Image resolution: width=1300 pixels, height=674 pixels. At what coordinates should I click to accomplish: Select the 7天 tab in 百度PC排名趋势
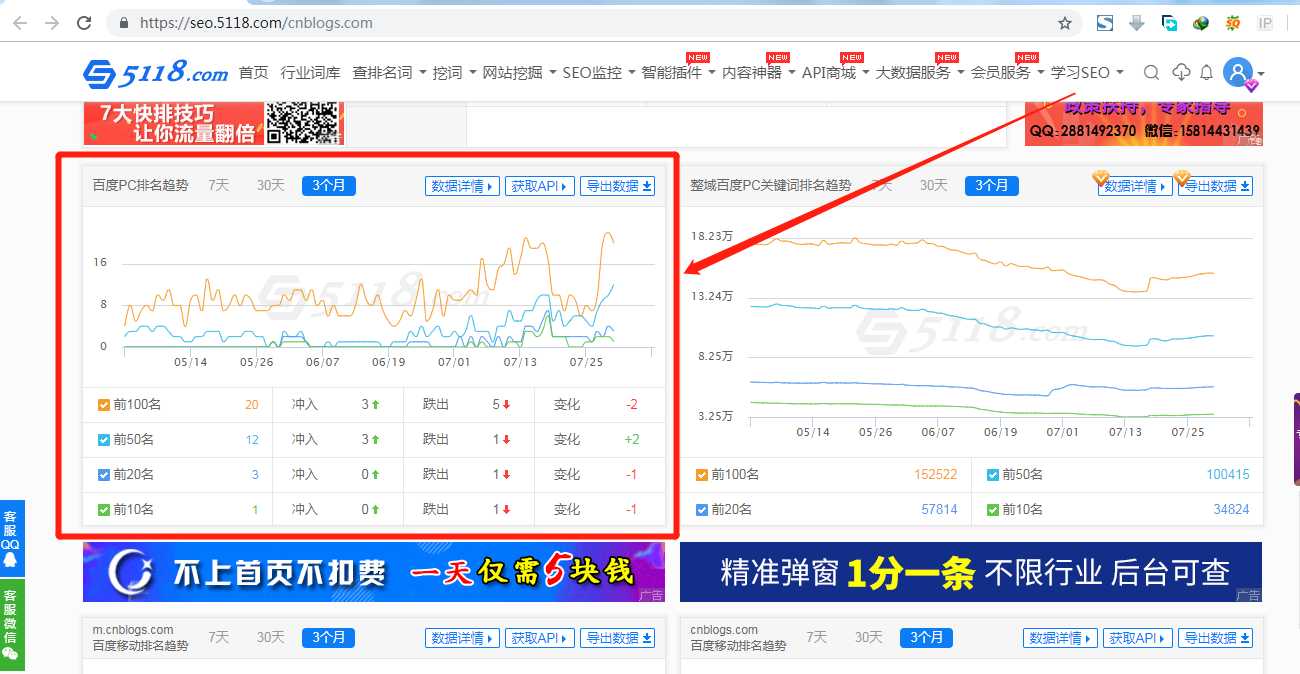click(x=218, y=185)
